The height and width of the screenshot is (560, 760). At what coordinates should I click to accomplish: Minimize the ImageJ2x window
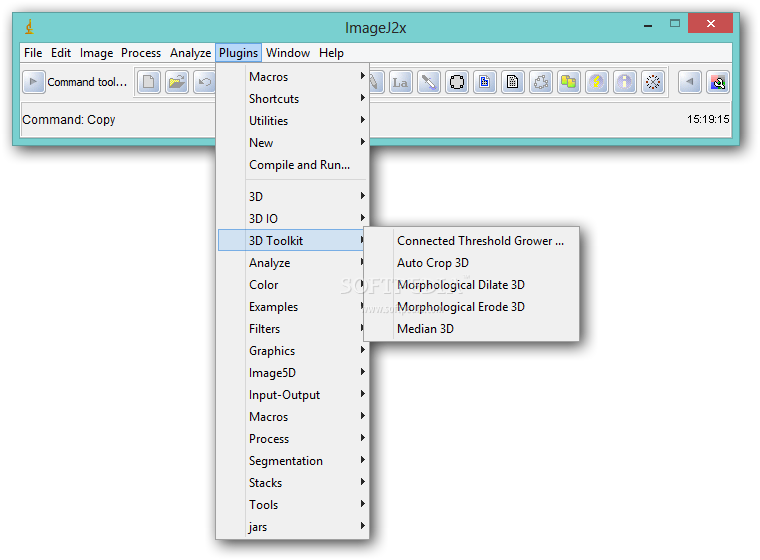pyautogui.click(x=648, y=24)
